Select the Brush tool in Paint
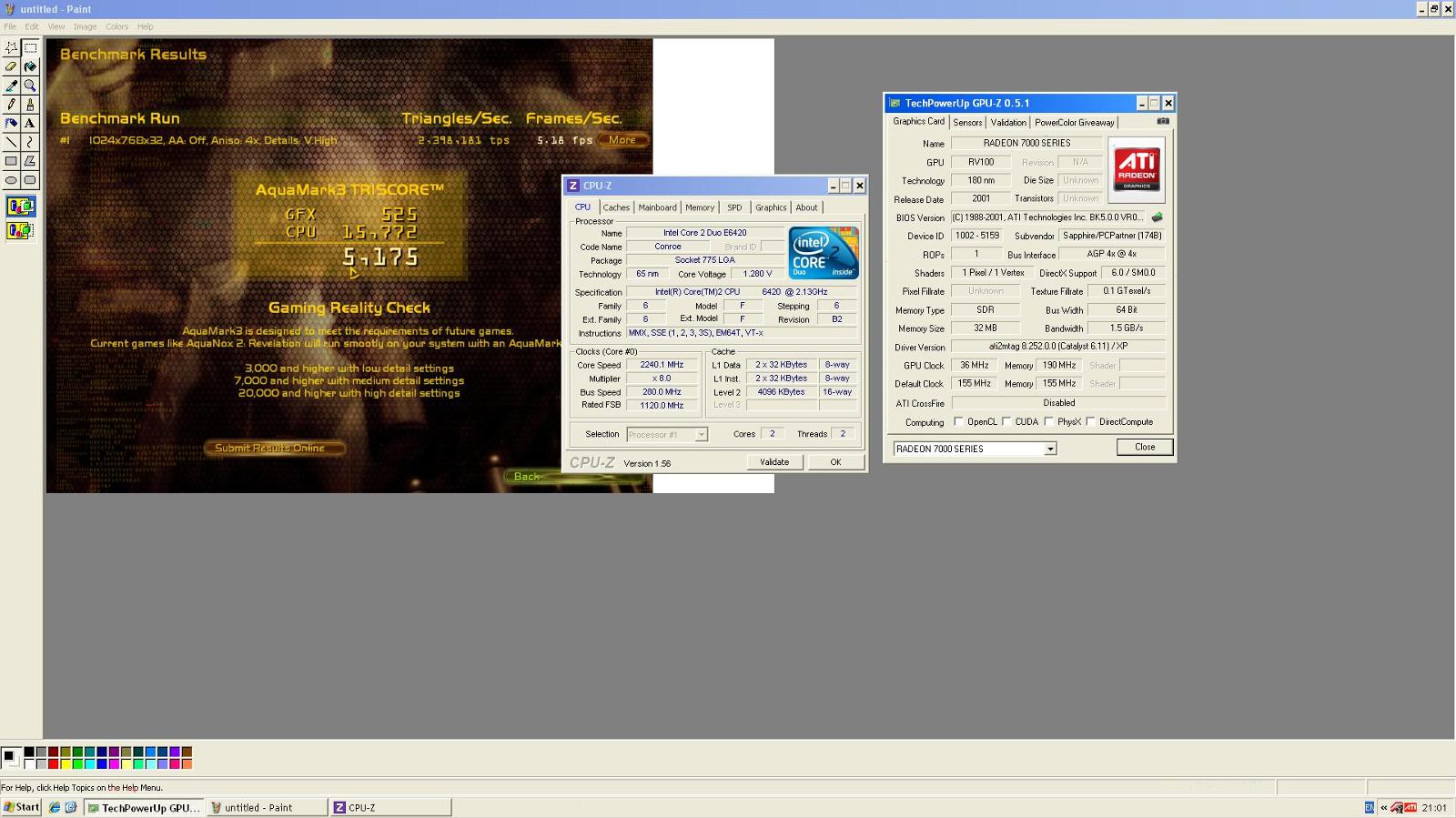This screenshot has height=818, width=1456. pyautogui.click(x=30, y=105)
